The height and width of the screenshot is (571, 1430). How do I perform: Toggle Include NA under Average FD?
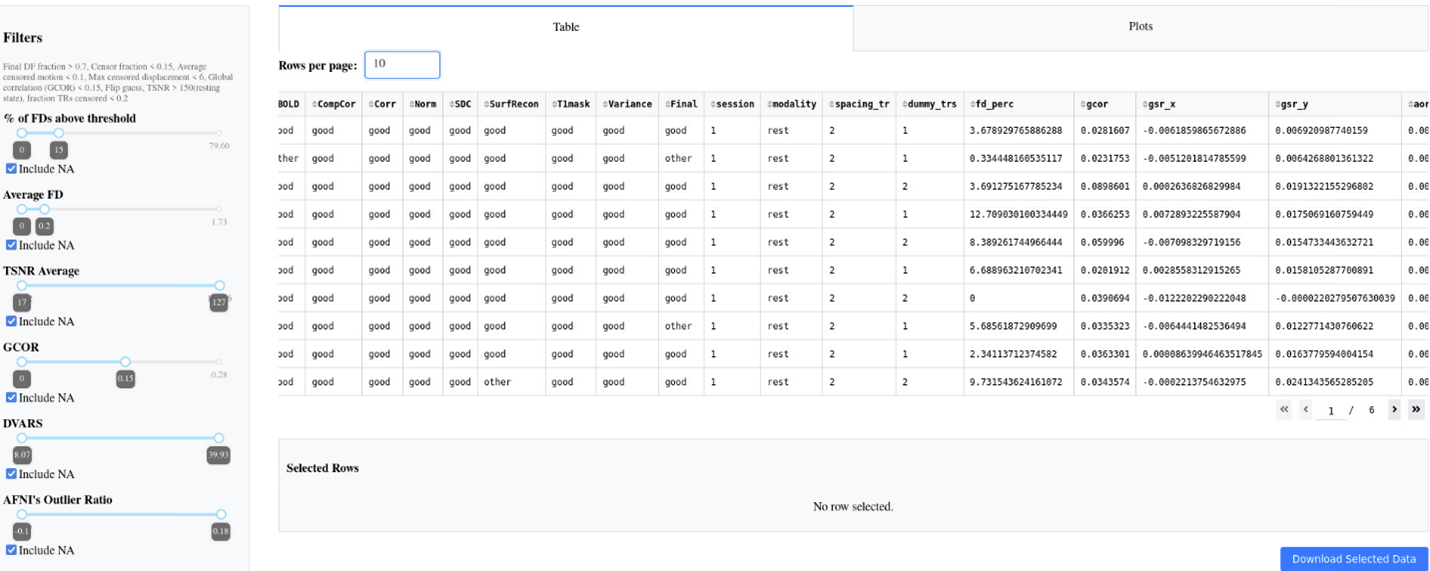[x=11, y=245]
